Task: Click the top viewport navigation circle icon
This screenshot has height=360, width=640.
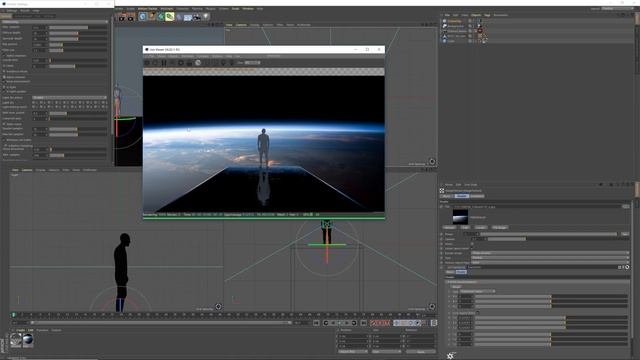Action: point(432,162)
